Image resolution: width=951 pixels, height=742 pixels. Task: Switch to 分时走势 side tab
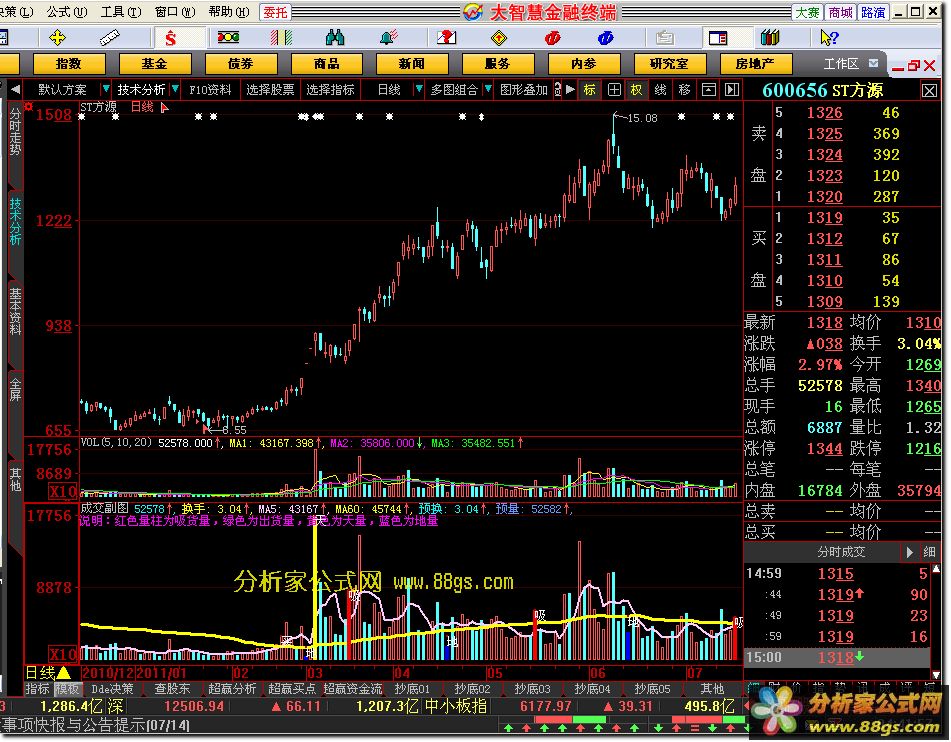pos(15,132)
